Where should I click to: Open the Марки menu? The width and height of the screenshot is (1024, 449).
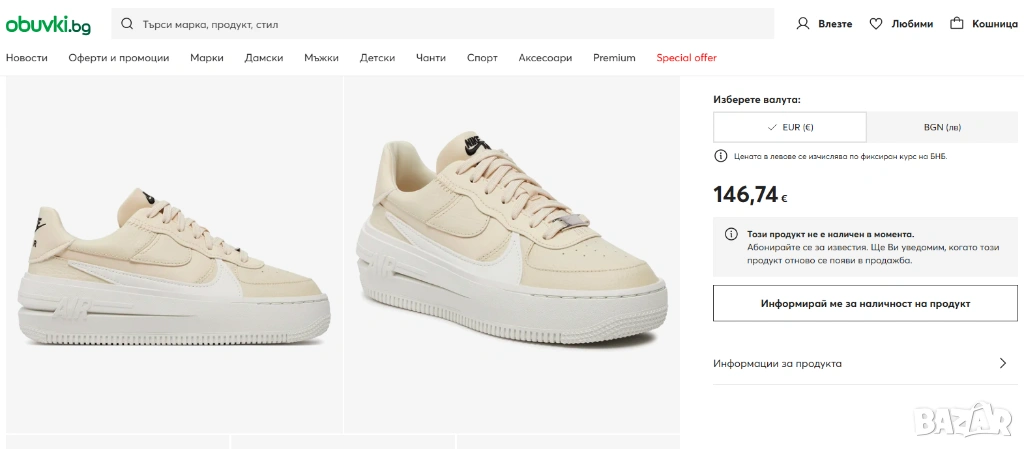tap(207, 58)
